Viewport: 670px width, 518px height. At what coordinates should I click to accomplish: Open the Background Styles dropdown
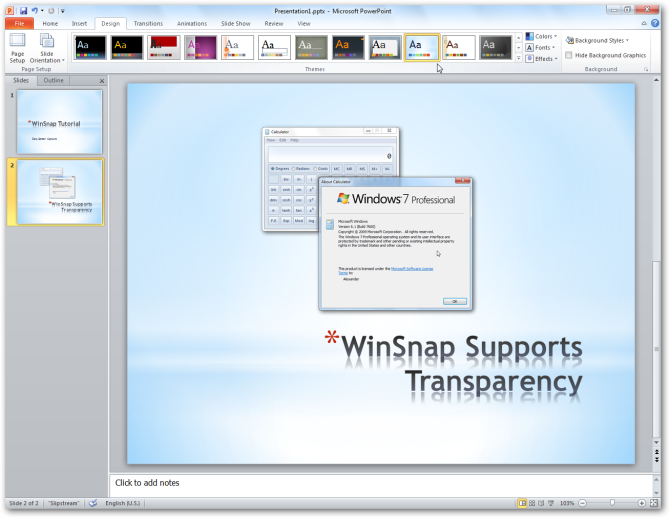(x=597, y=41)
